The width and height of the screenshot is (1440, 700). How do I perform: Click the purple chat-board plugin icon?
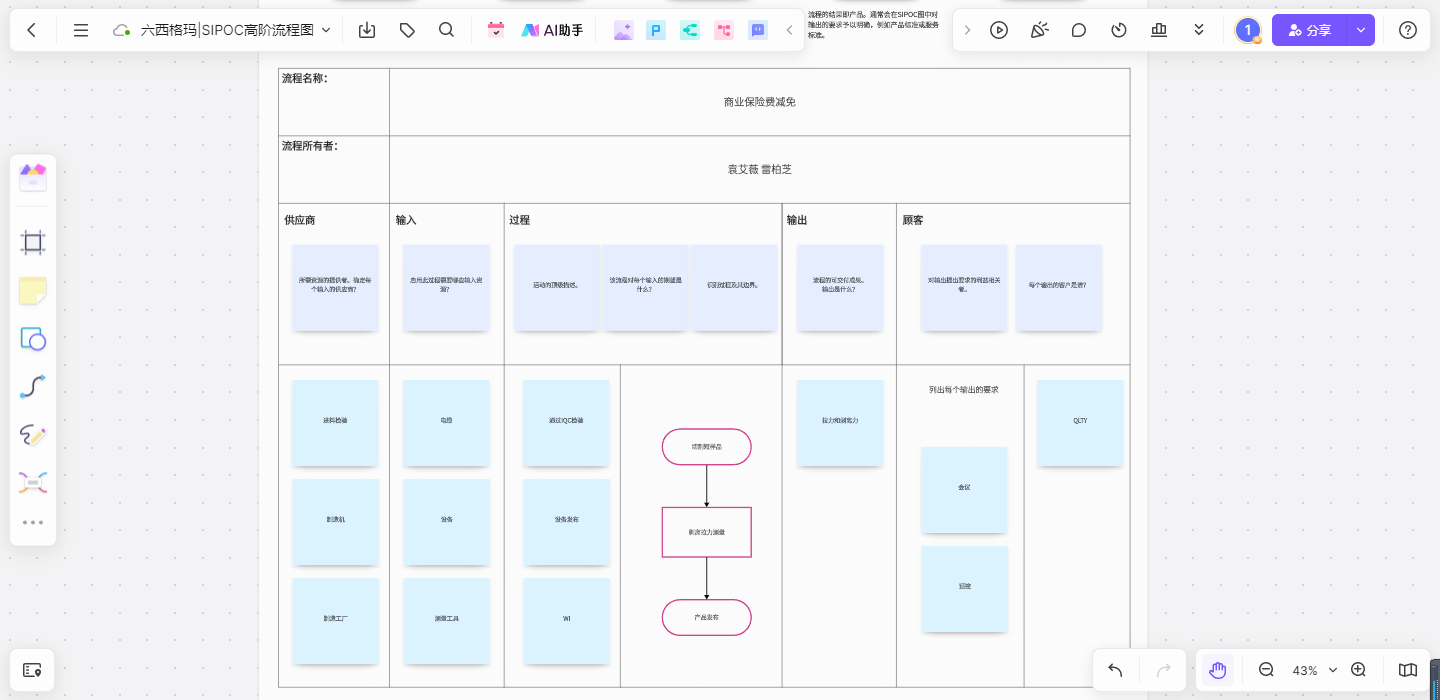758,30
